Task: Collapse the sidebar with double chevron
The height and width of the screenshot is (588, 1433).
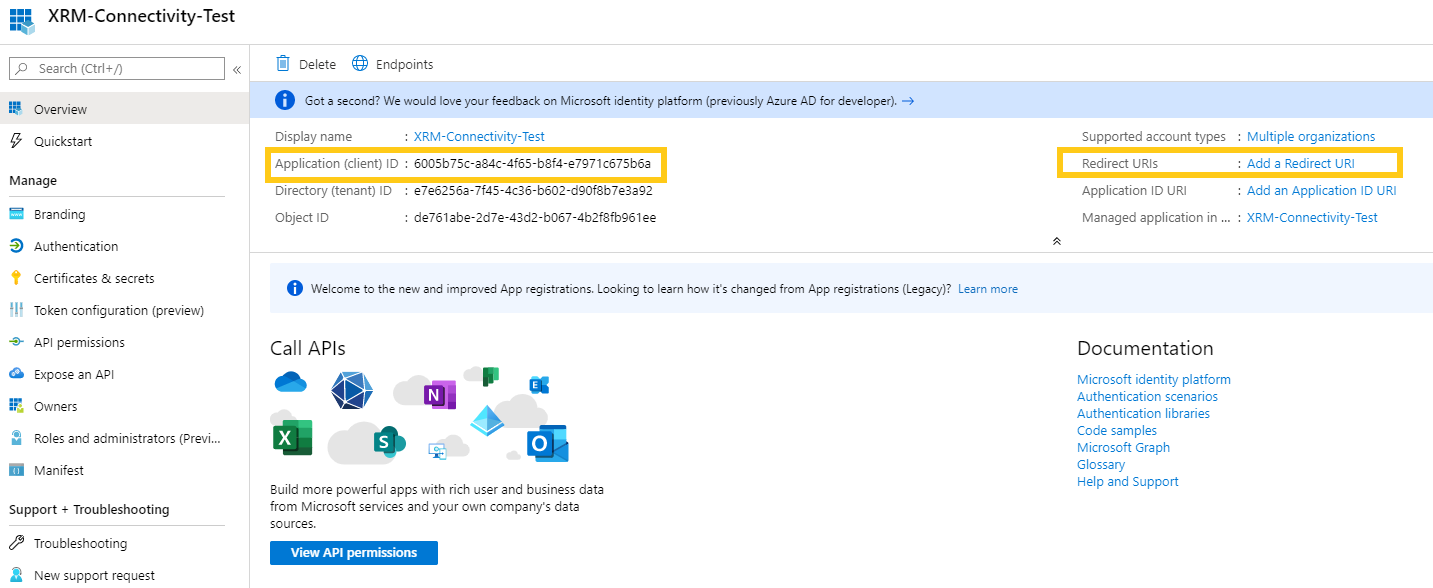Action: point(237,69)
